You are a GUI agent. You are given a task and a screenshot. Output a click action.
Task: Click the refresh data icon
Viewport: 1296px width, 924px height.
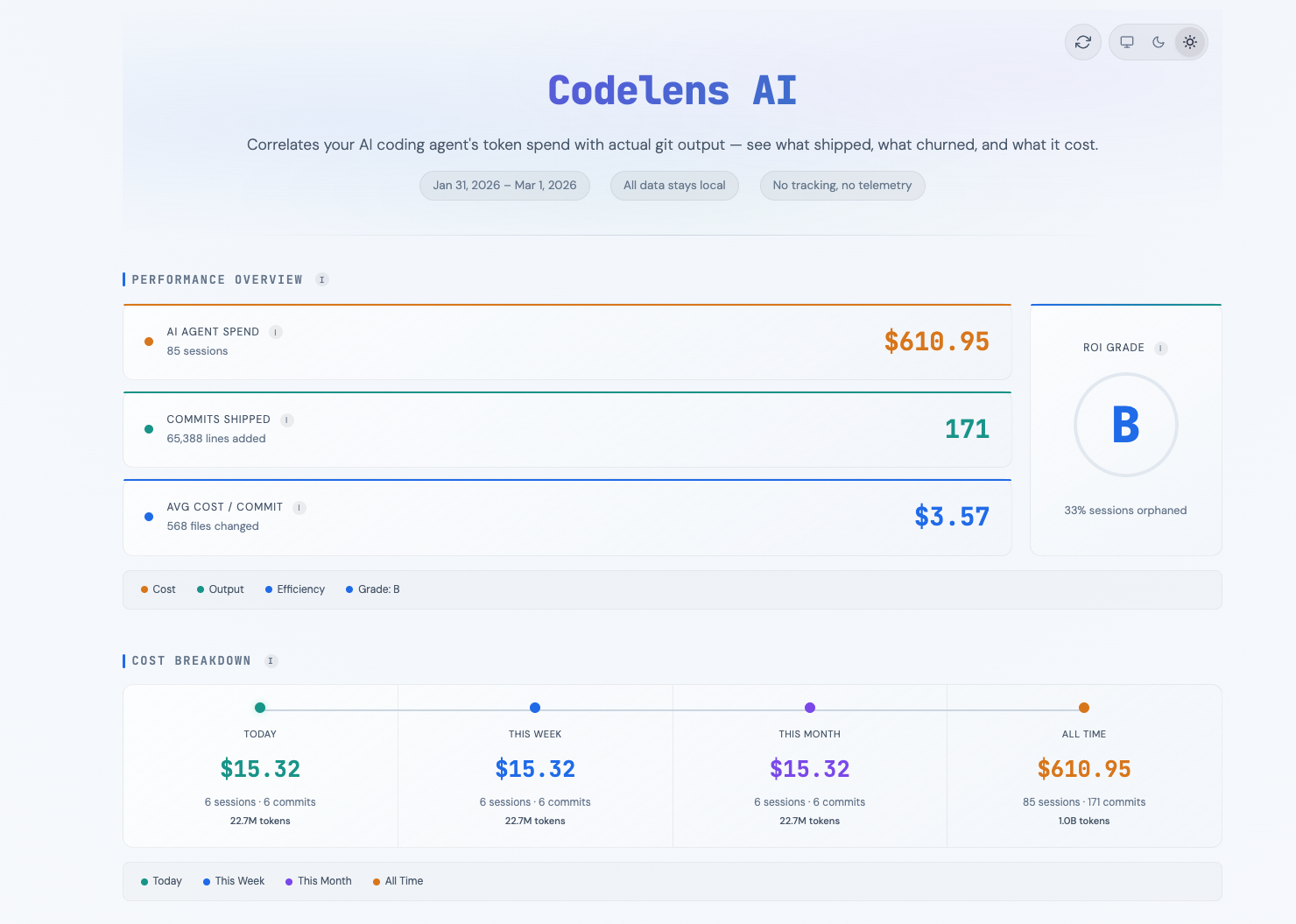click(x=1082, y=41)
